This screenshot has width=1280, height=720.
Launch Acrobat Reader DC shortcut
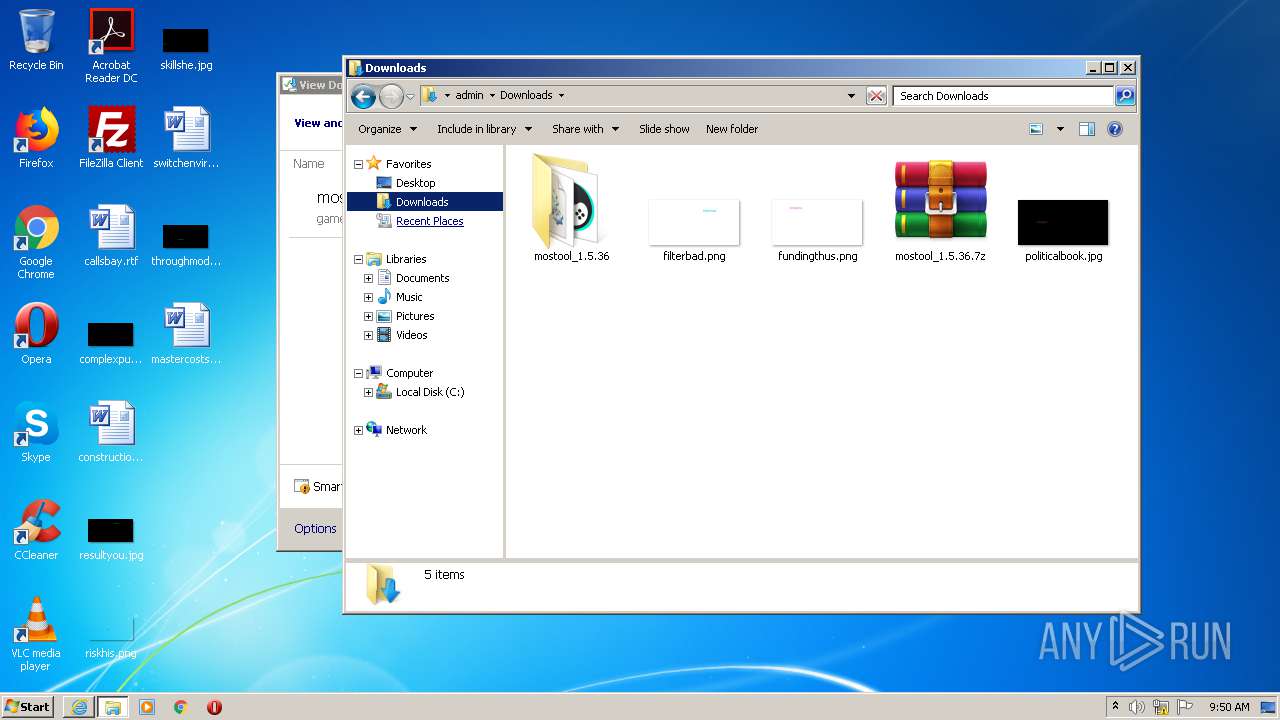(111, 46)
